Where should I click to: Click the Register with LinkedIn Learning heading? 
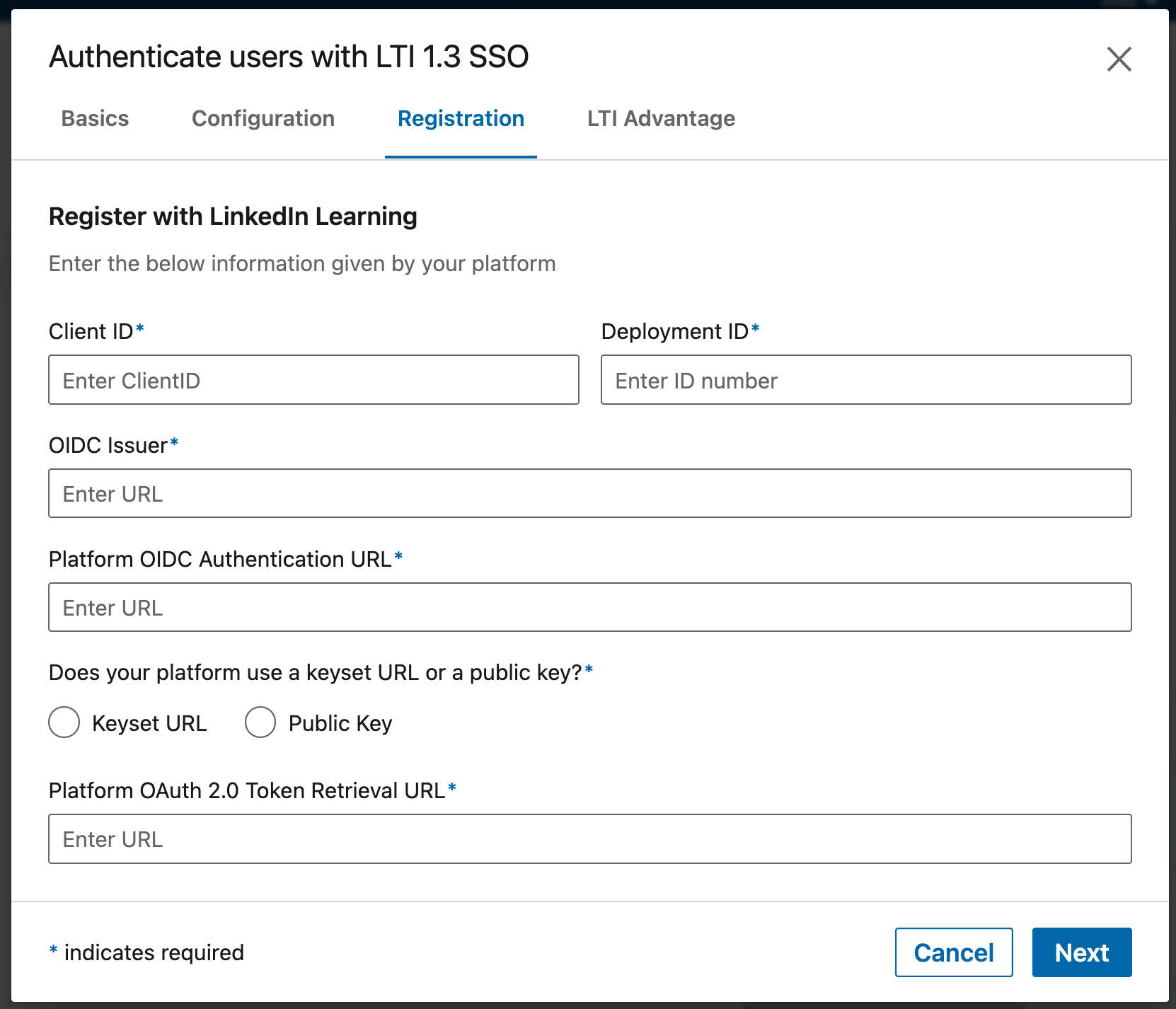pyautogui.click(x=233, y=217)
